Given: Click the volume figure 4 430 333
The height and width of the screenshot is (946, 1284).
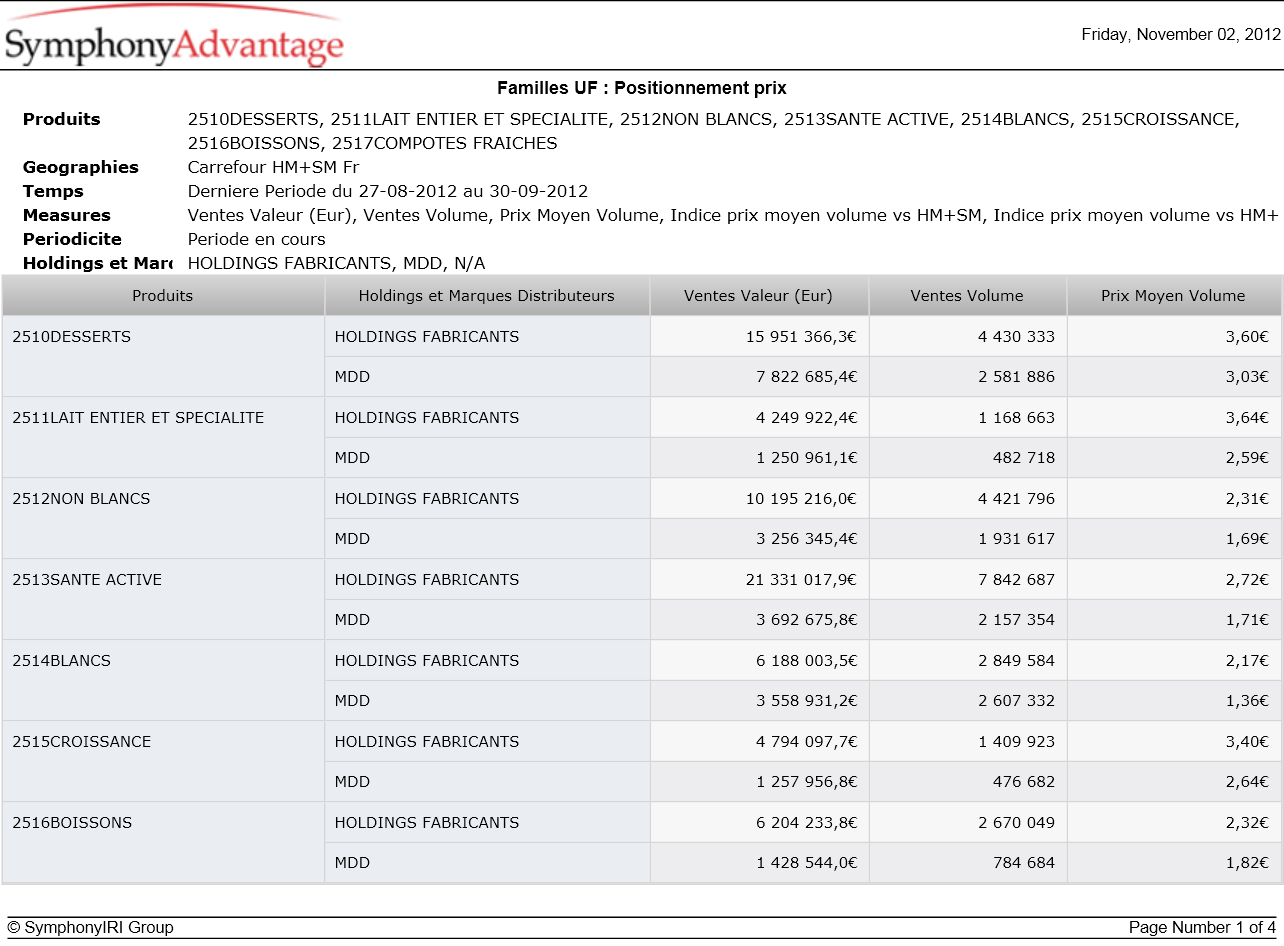Looking at the screenshot, I should coord(1016,337).
